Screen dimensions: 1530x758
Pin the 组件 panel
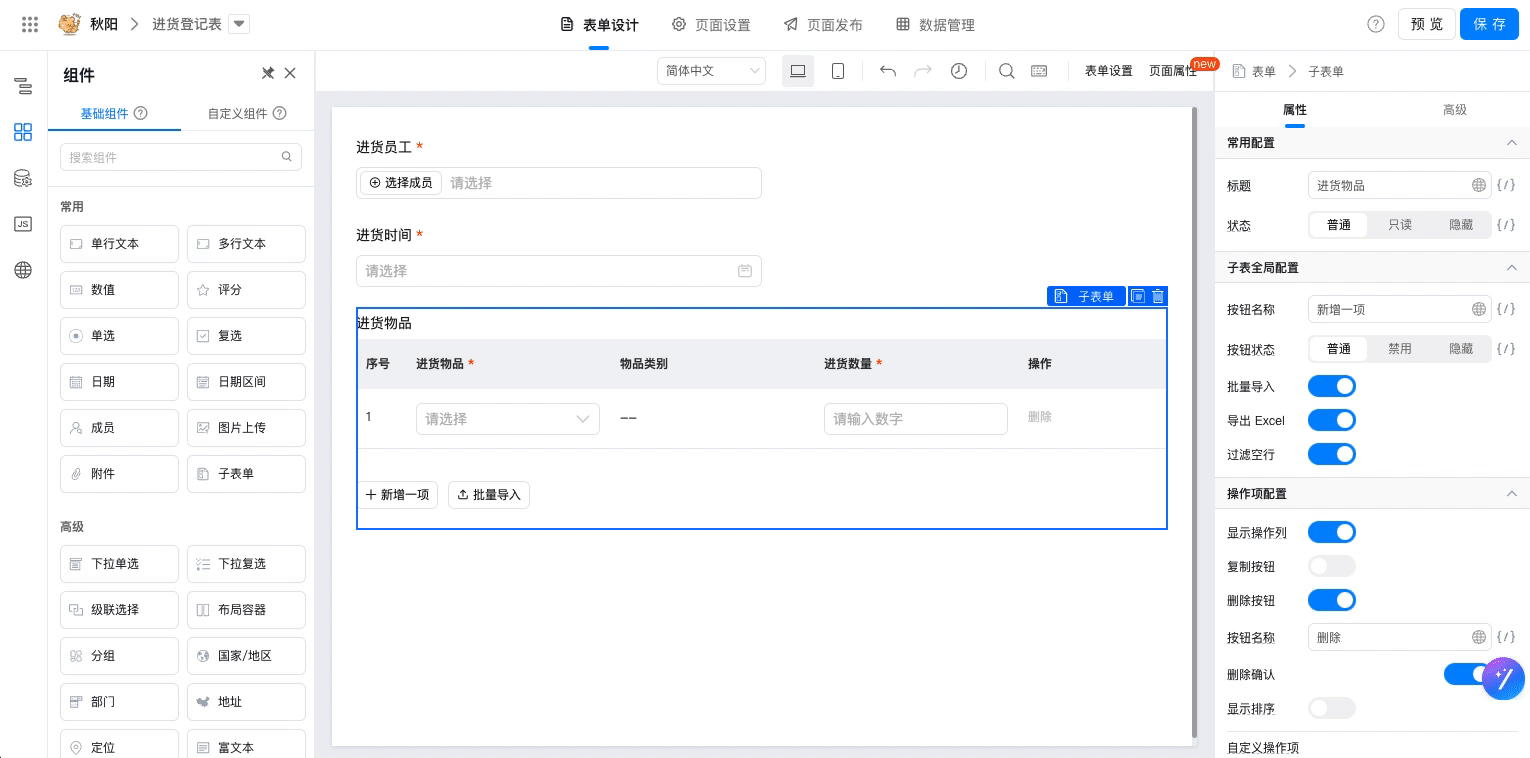tap(268, 73)
